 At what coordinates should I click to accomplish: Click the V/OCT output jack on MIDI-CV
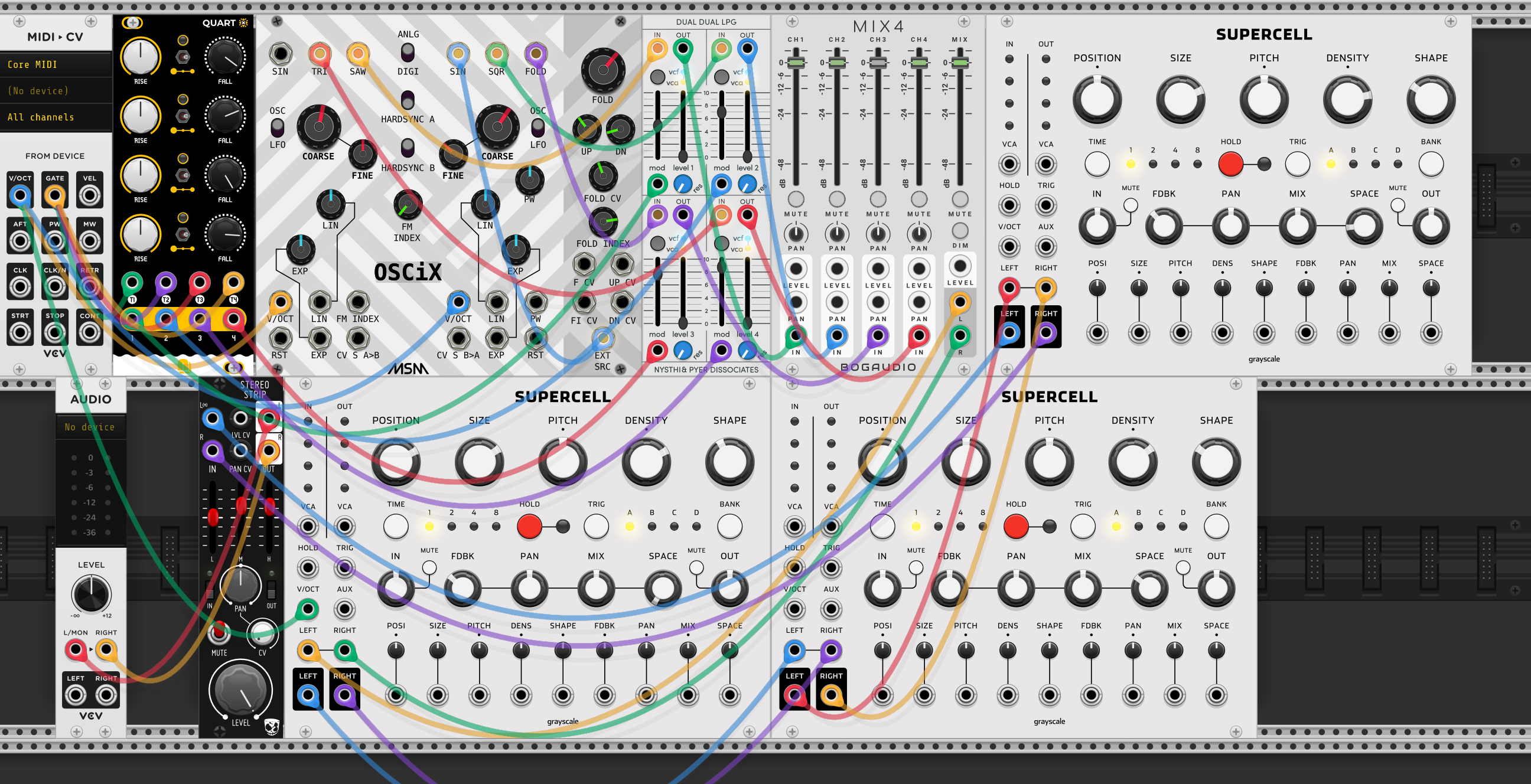tap(20, 195)
